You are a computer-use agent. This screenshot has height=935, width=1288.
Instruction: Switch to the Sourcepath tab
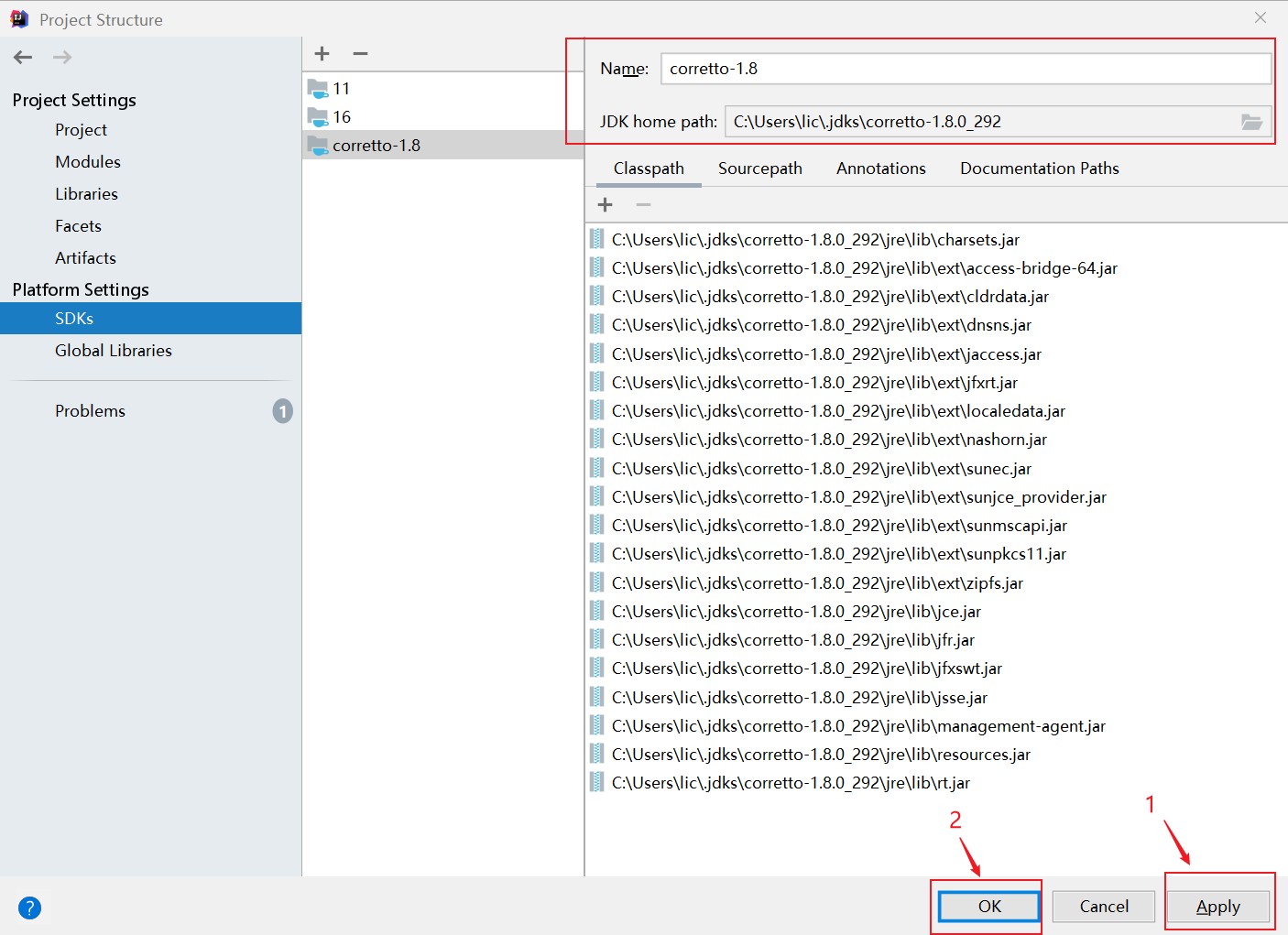[760, 169]
